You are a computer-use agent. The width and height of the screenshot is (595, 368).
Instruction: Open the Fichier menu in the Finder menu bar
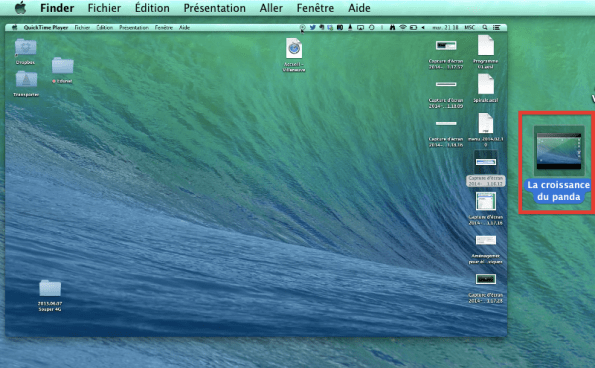pyautogui.click(x=104, y=8)
